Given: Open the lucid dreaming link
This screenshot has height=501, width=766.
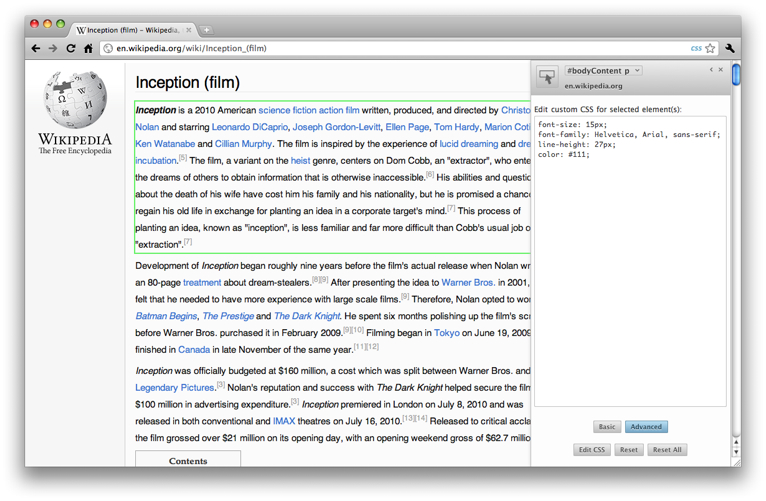Looking at the screenshot, I should tap(469, 144).
